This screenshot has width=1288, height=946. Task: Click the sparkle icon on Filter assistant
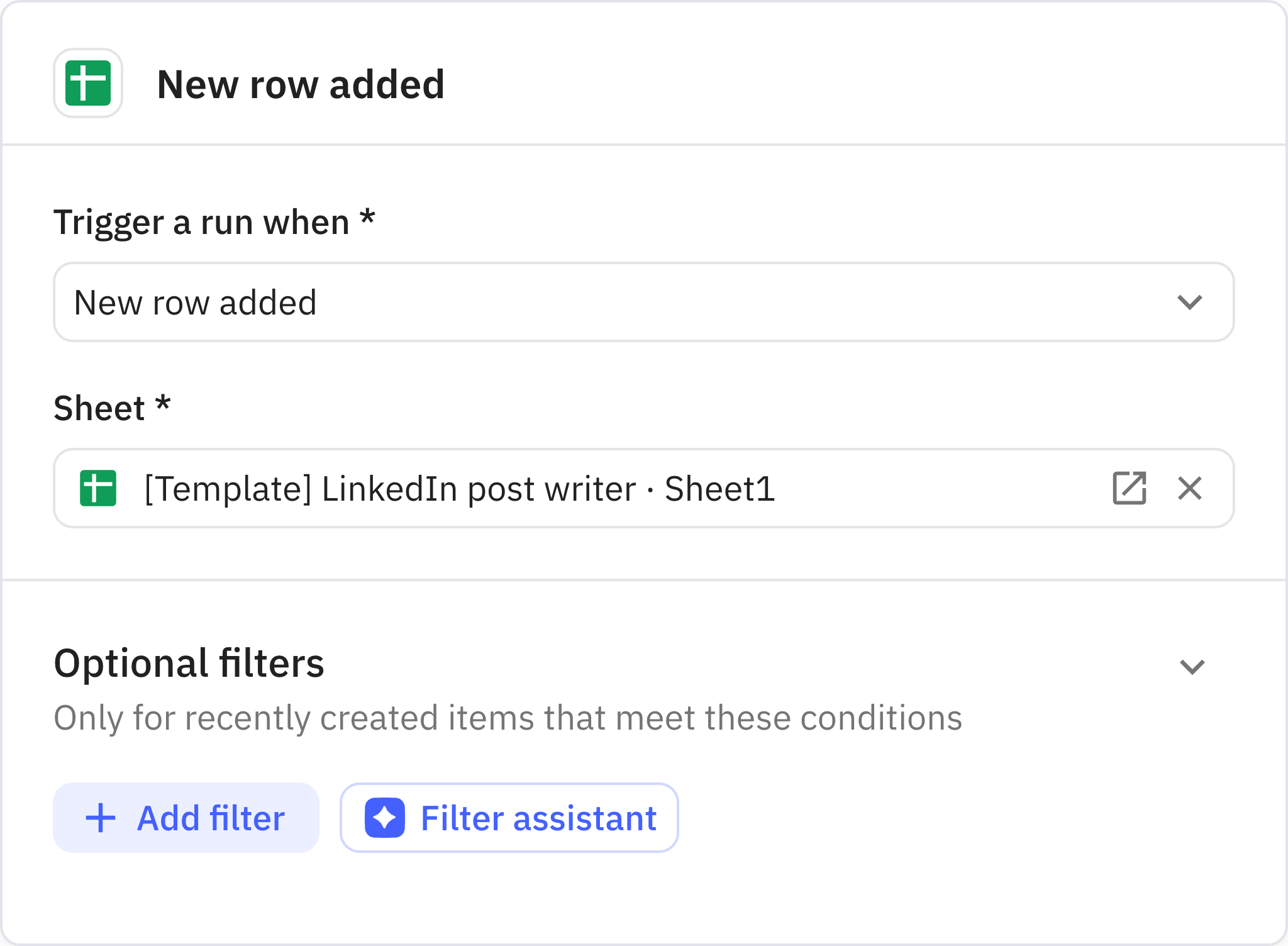coord(384,818)
